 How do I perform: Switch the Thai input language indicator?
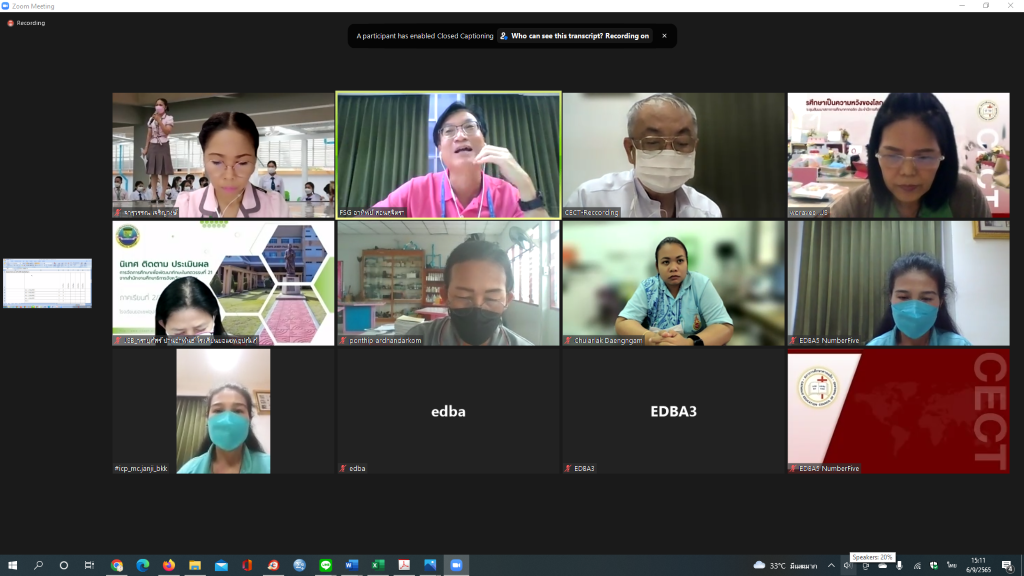pos(952,566)
